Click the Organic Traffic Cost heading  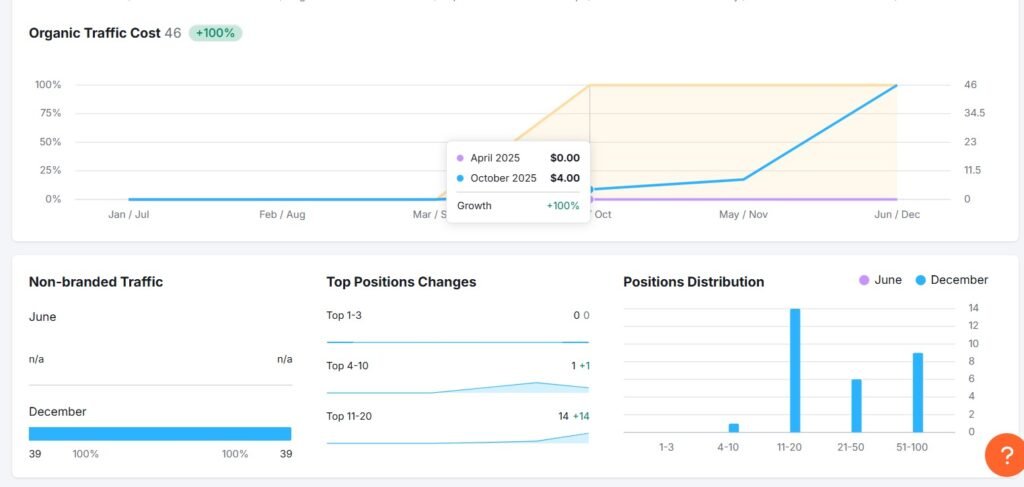click(x=94, y=33)
